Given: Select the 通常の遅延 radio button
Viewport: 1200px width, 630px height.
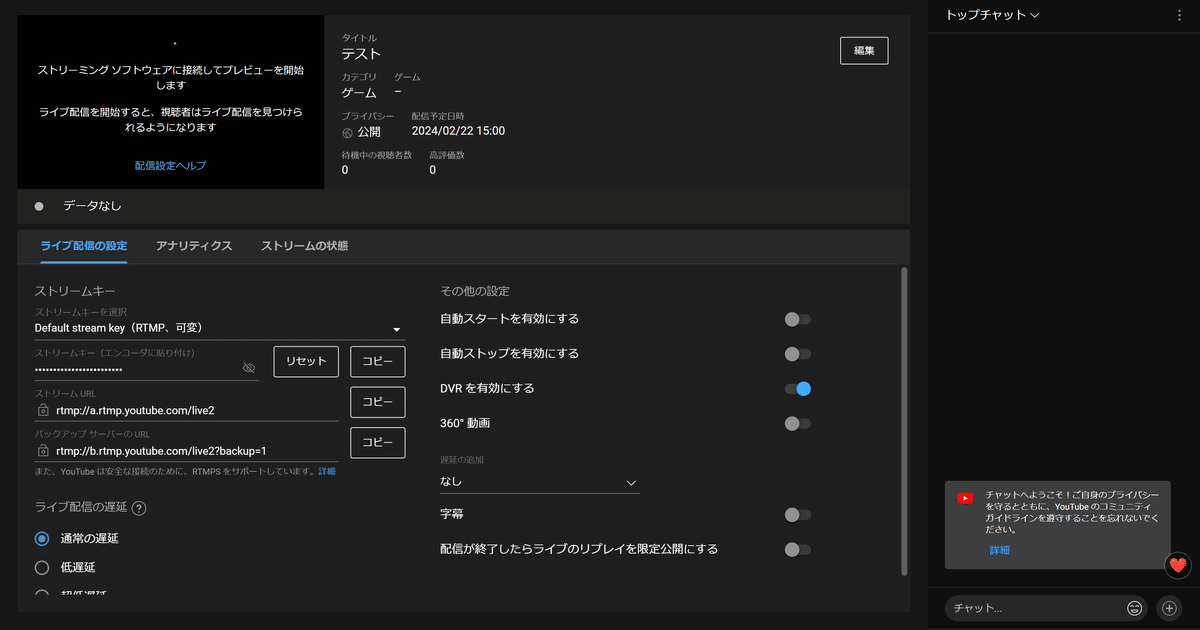Looking at the screenshot, I should pos(42,539).
